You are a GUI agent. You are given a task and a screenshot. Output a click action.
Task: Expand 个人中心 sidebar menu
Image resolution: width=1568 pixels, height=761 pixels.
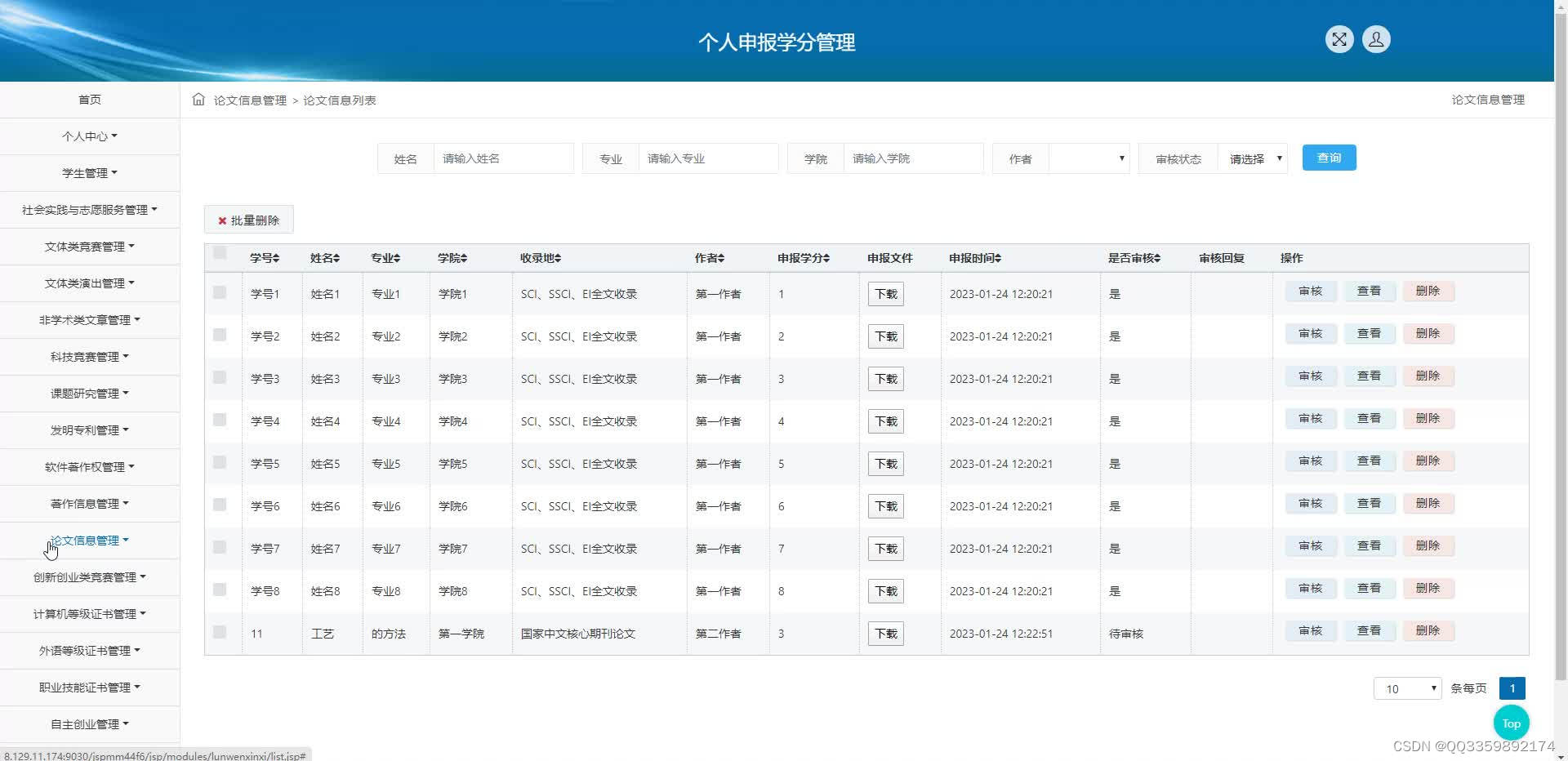(x=90, y=136)
